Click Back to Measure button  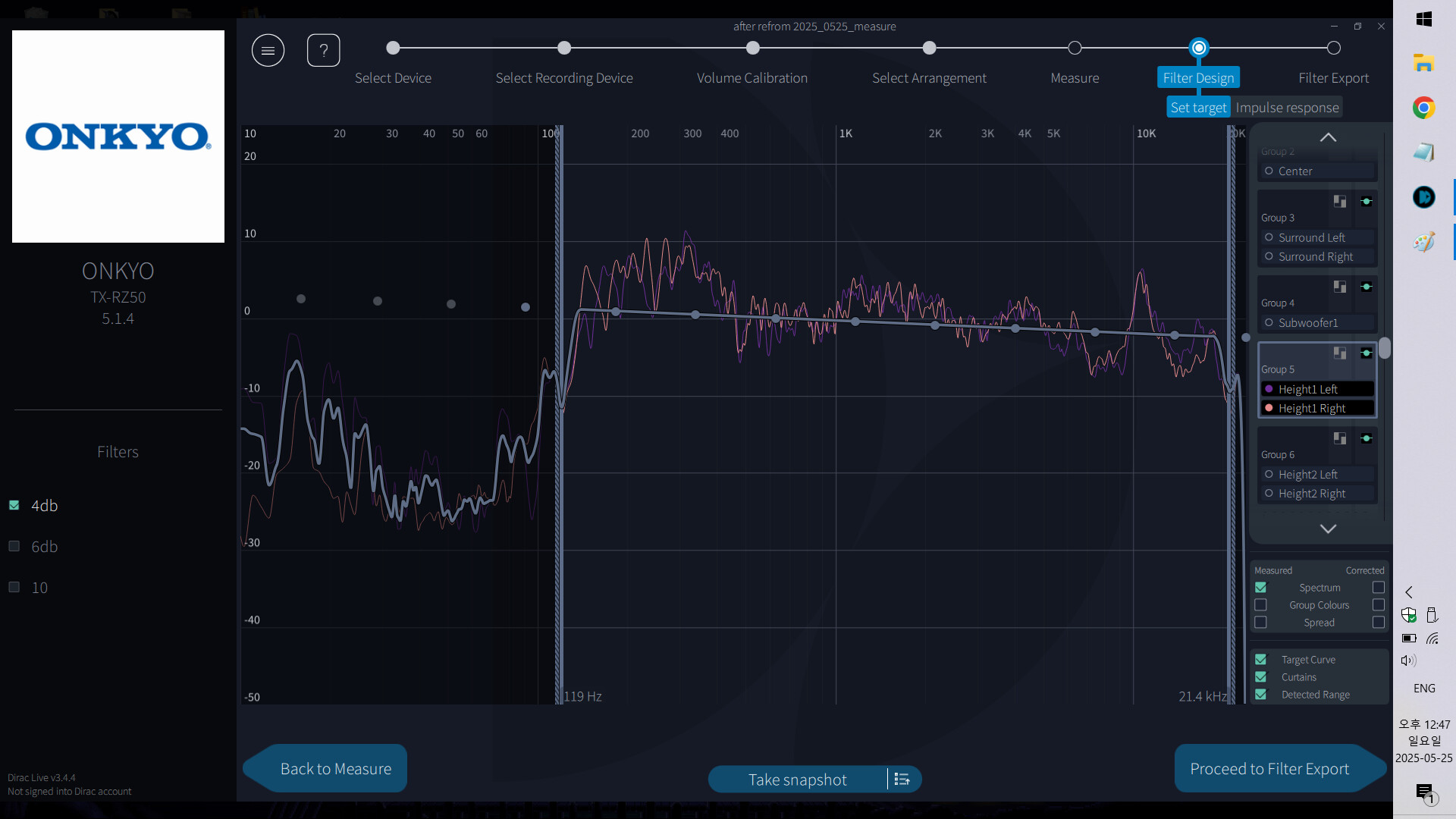tap(335, 769)
